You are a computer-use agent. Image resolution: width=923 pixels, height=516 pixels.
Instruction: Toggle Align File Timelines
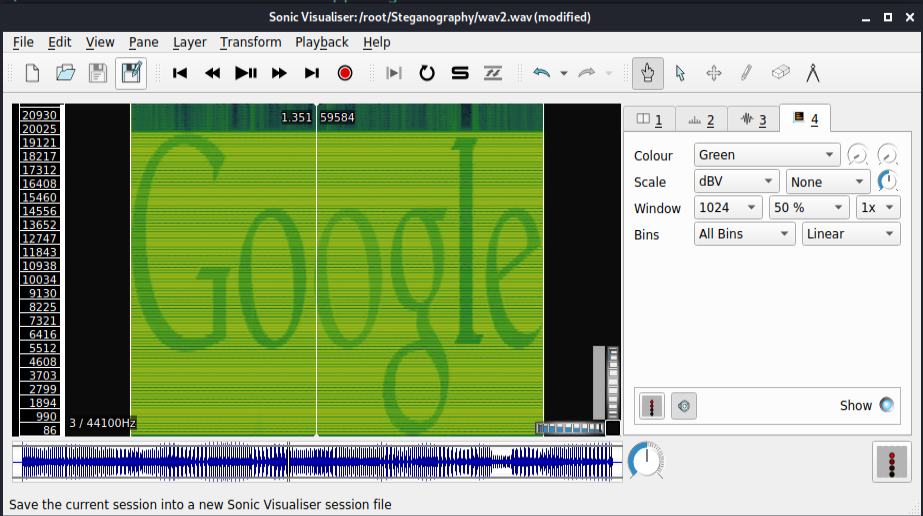pyautogui.click(x=493, y=74)
